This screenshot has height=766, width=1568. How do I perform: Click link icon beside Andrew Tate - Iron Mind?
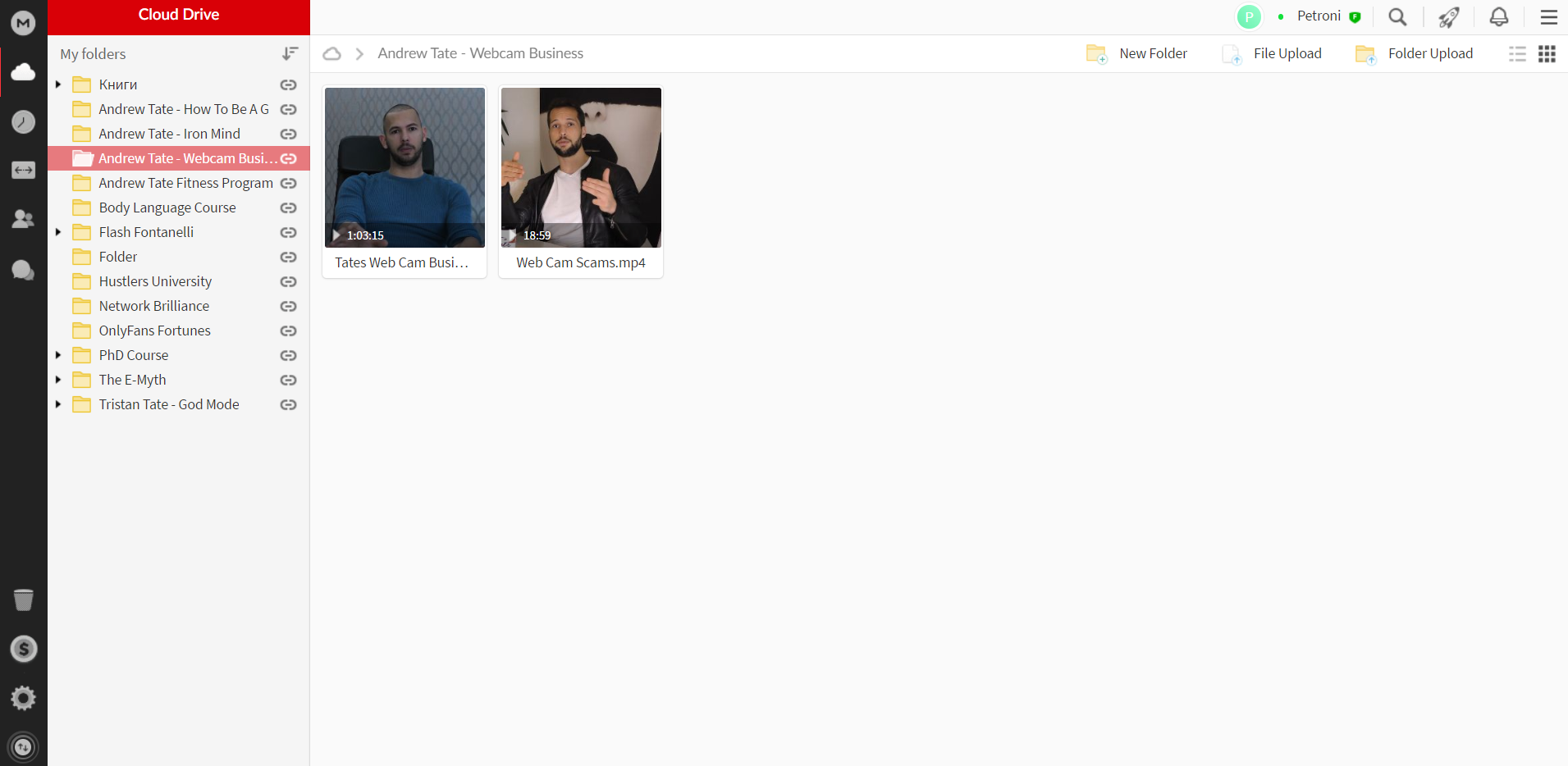(288, 134)
